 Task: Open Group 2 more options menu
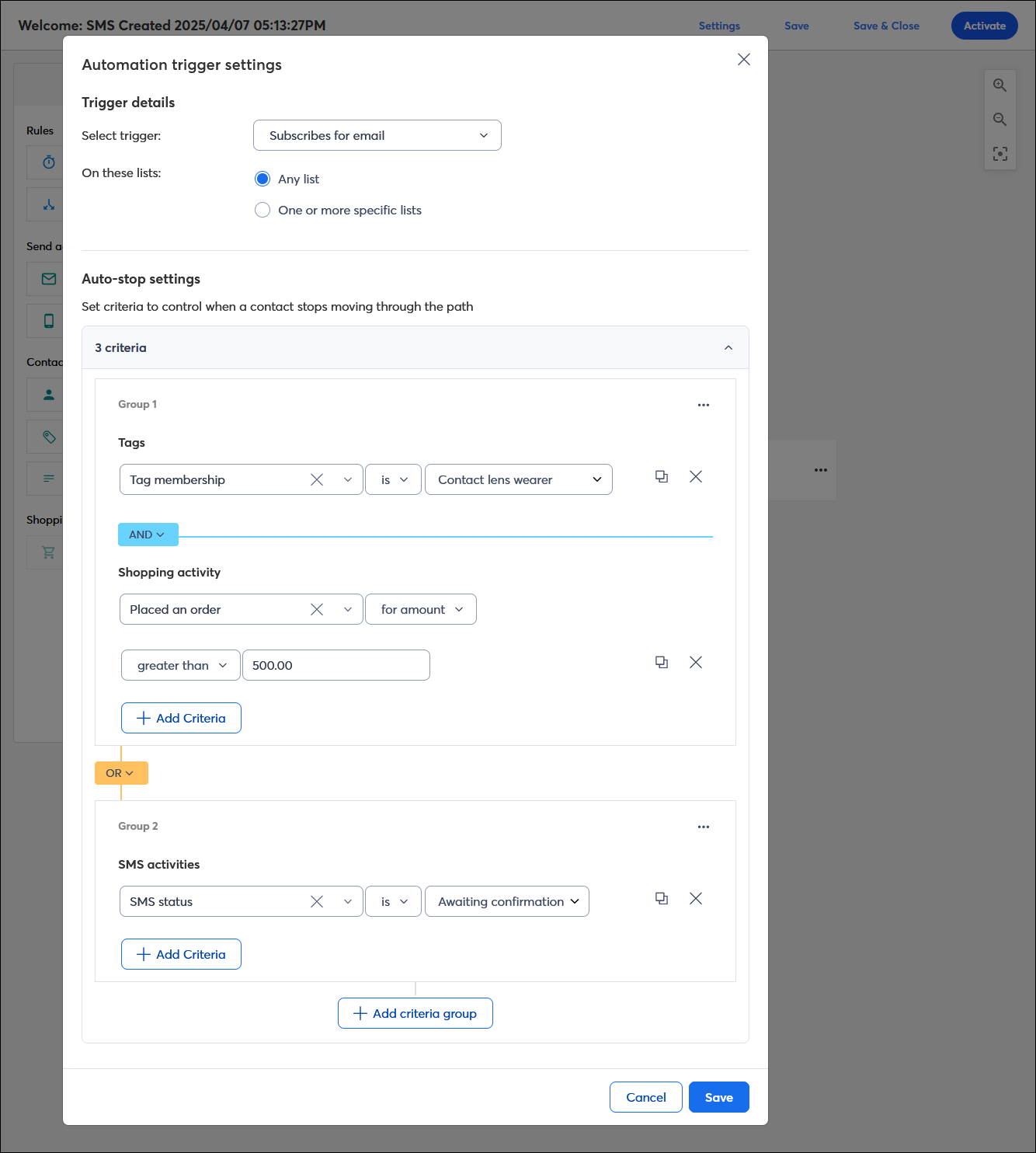(704, 827)
